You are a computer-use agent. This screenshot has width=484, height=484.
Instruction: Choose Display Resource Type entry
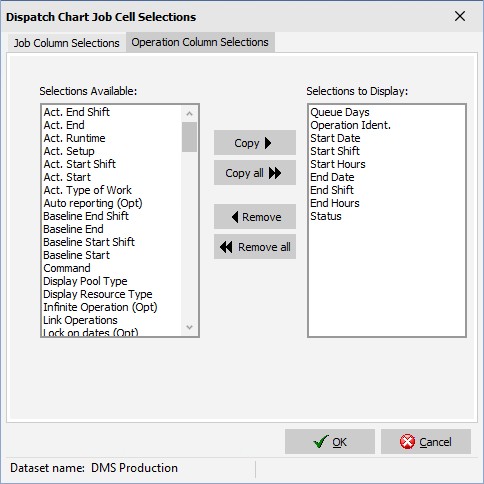pyautogui.click(x=98, y=294)
